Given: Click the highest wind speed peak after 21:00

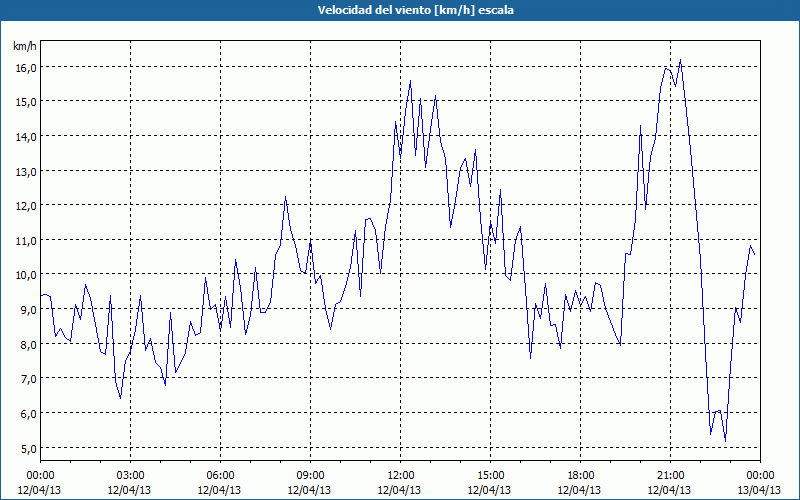Looking at the screenshot, I should (680, 60).
